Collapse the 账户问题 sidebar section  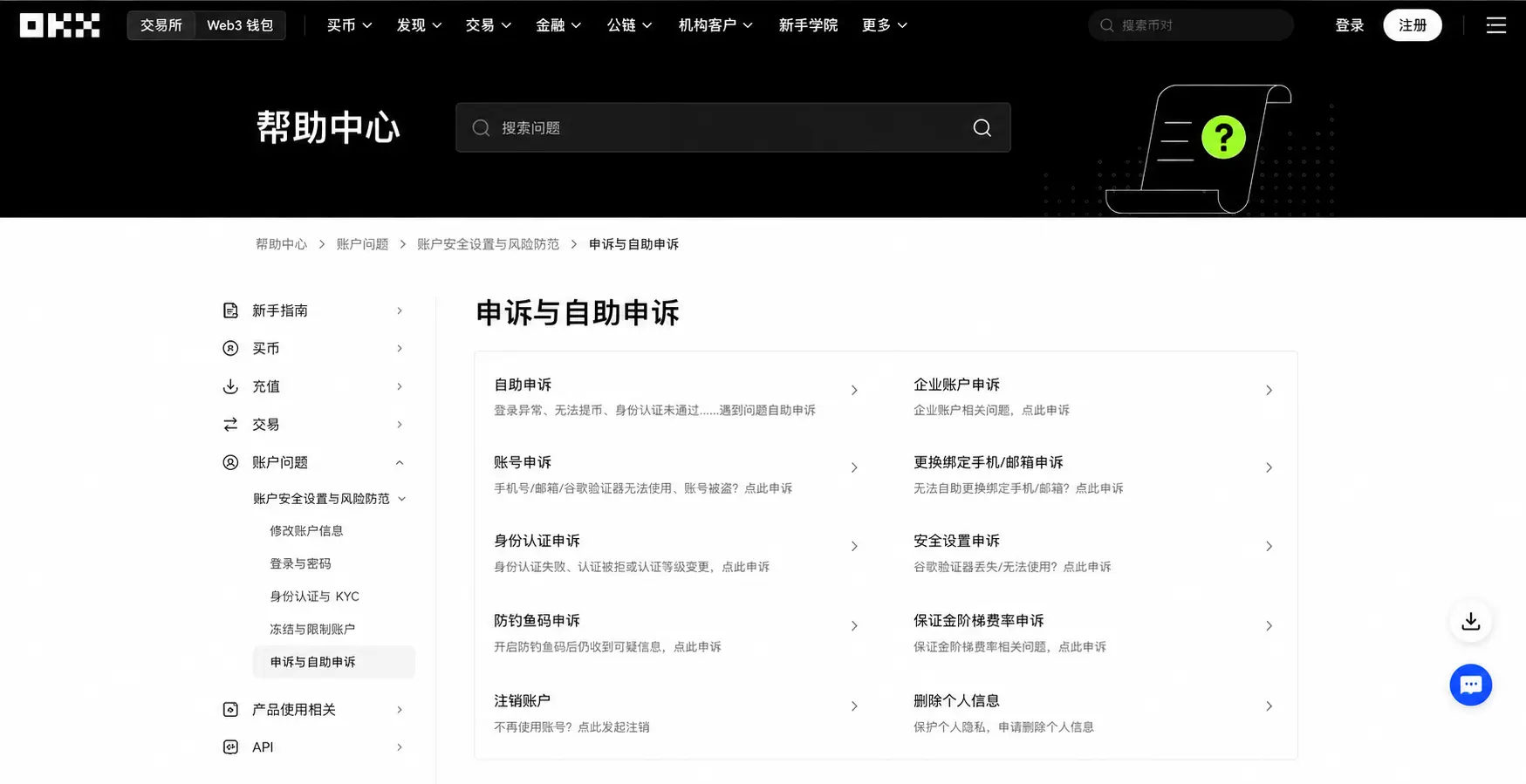400,463
